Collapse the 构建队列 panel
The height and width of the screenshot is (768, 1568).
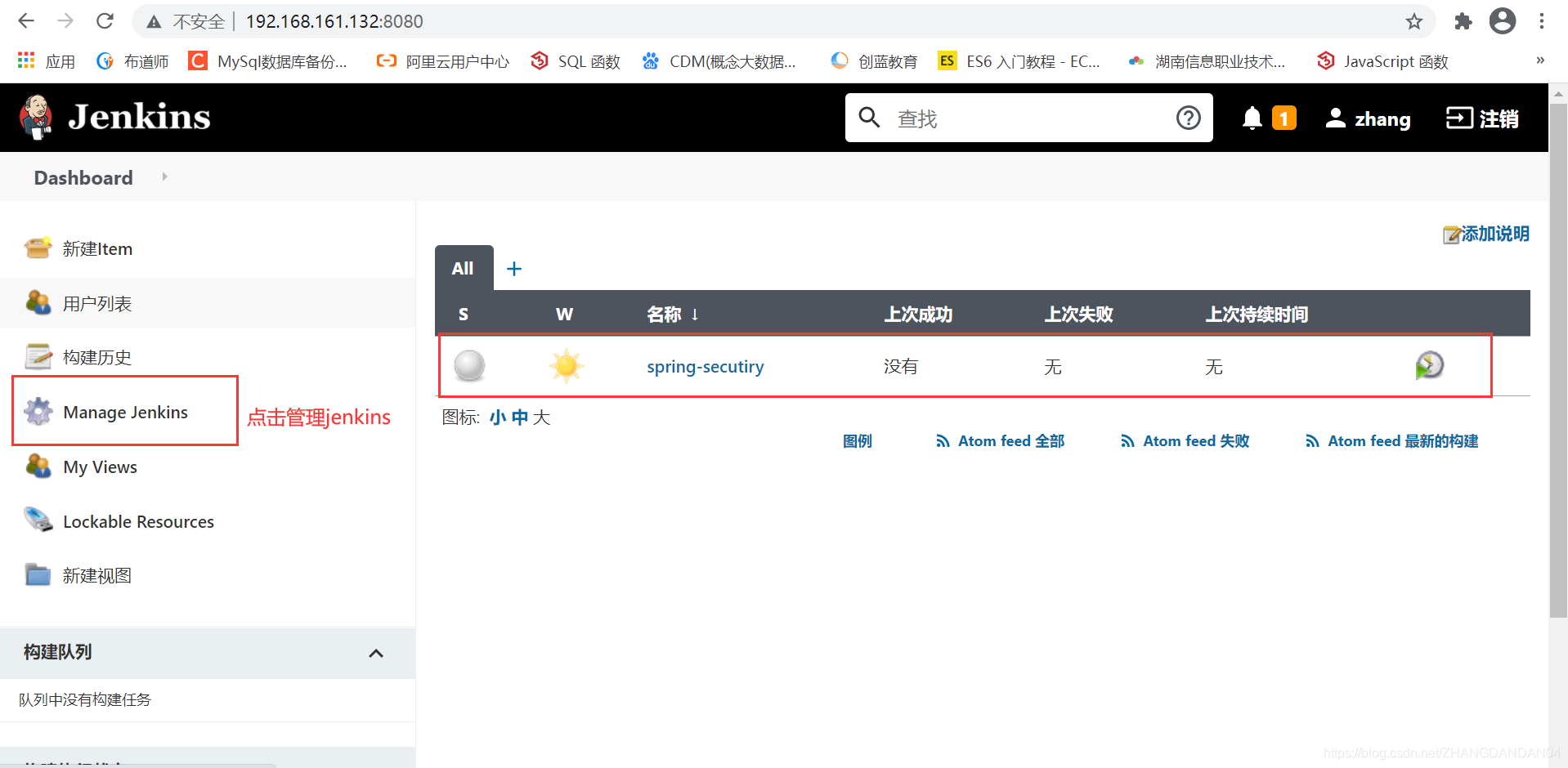[x=376, y=653]
